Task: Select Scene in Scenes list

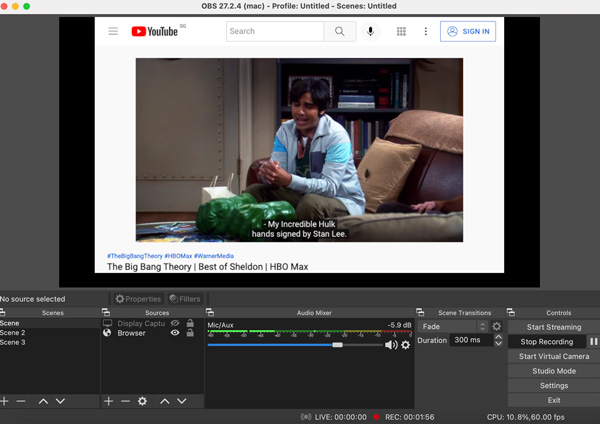Action: coord(49,323)
